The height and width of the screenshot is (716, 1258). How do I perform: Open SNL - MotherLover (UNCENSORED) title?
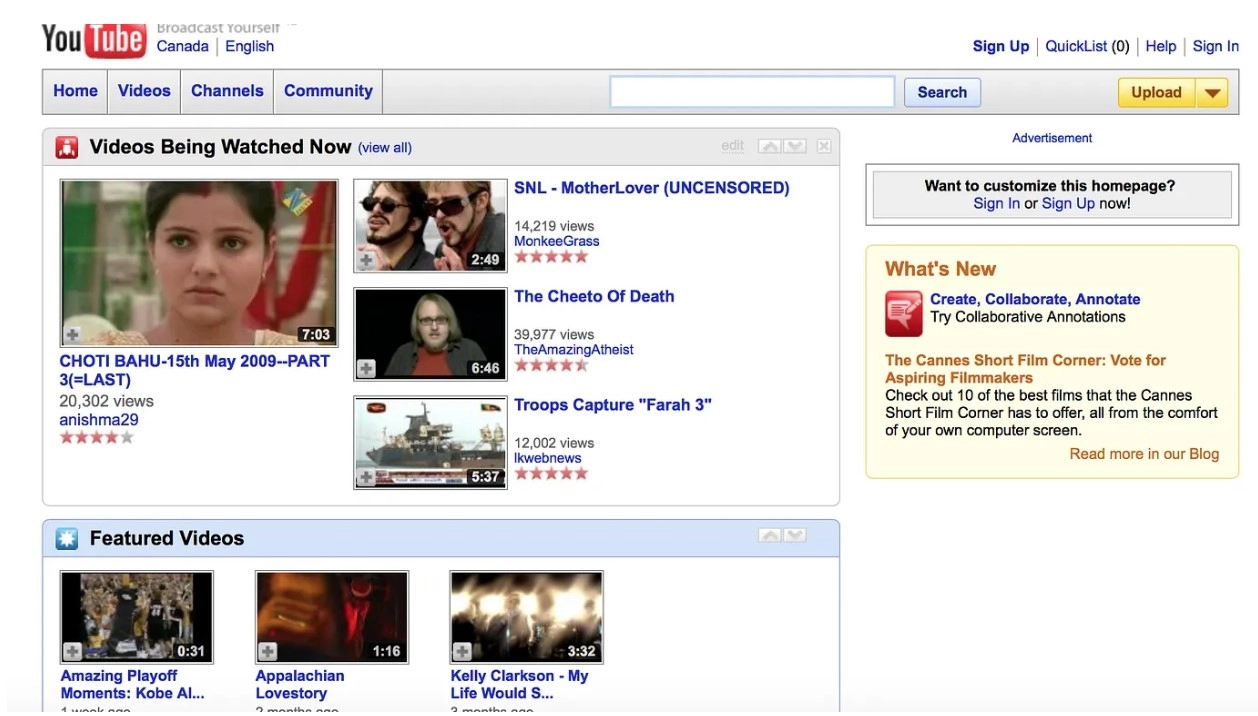tap(652, 188)
